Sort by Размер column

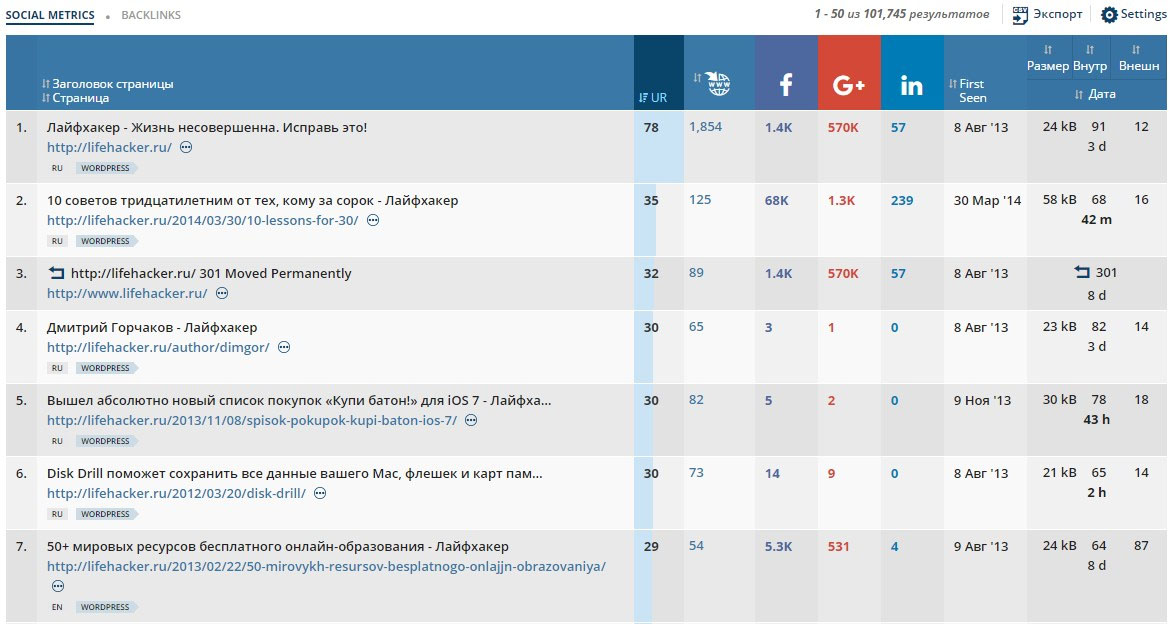point(1048,58)
